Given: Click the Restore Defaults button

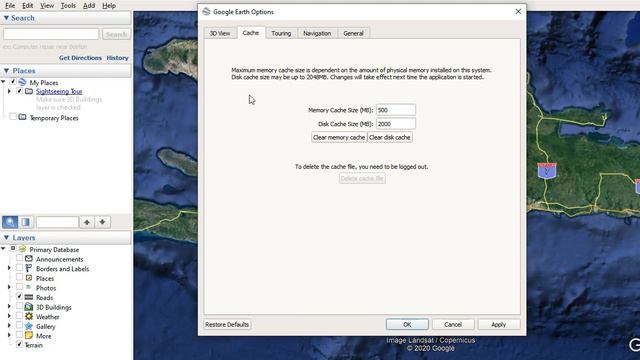Looking at the screenshot, I should tap(227, 324).
